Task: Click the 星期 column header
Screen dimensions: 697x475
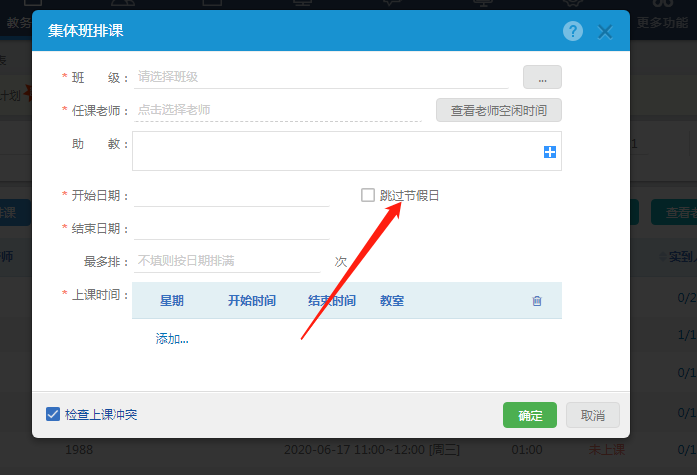Action: 172,301
